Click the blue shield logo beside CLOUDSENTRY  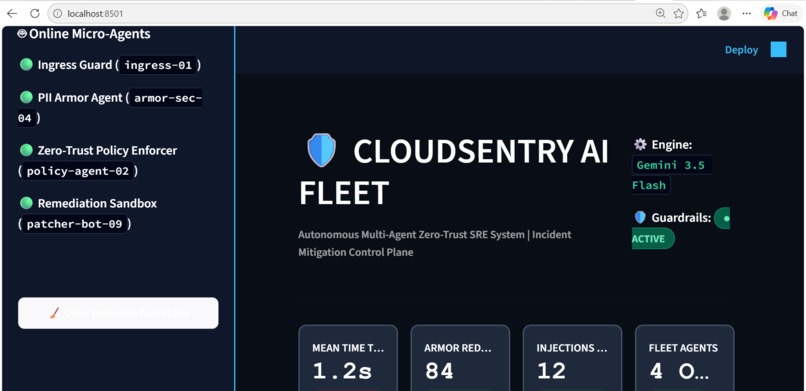coord(322,150)
